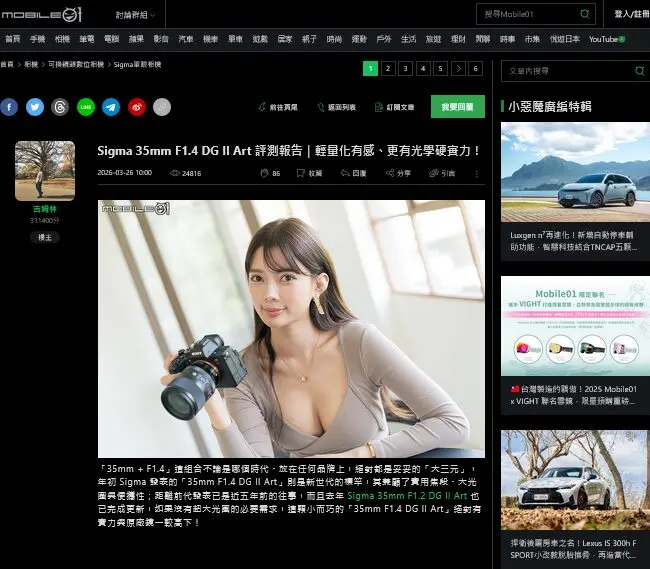Open the three-dot more options menu

[476, 173]
